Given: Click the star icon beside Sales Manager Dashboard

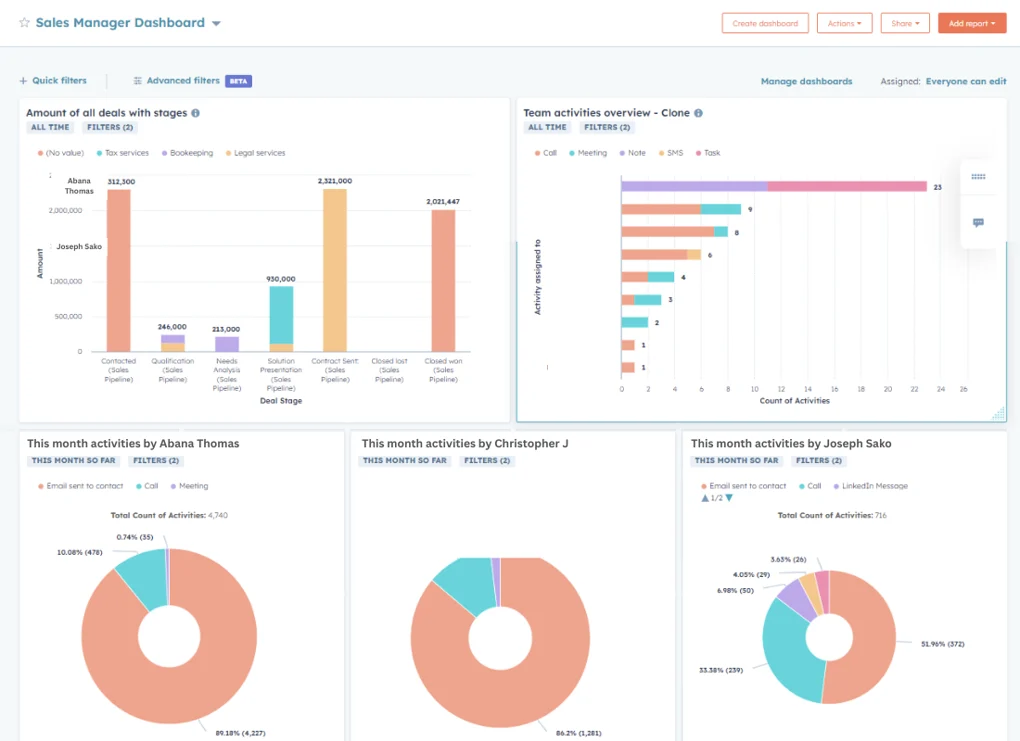Looking at the screenshot, I should click(x=24, y=22).
